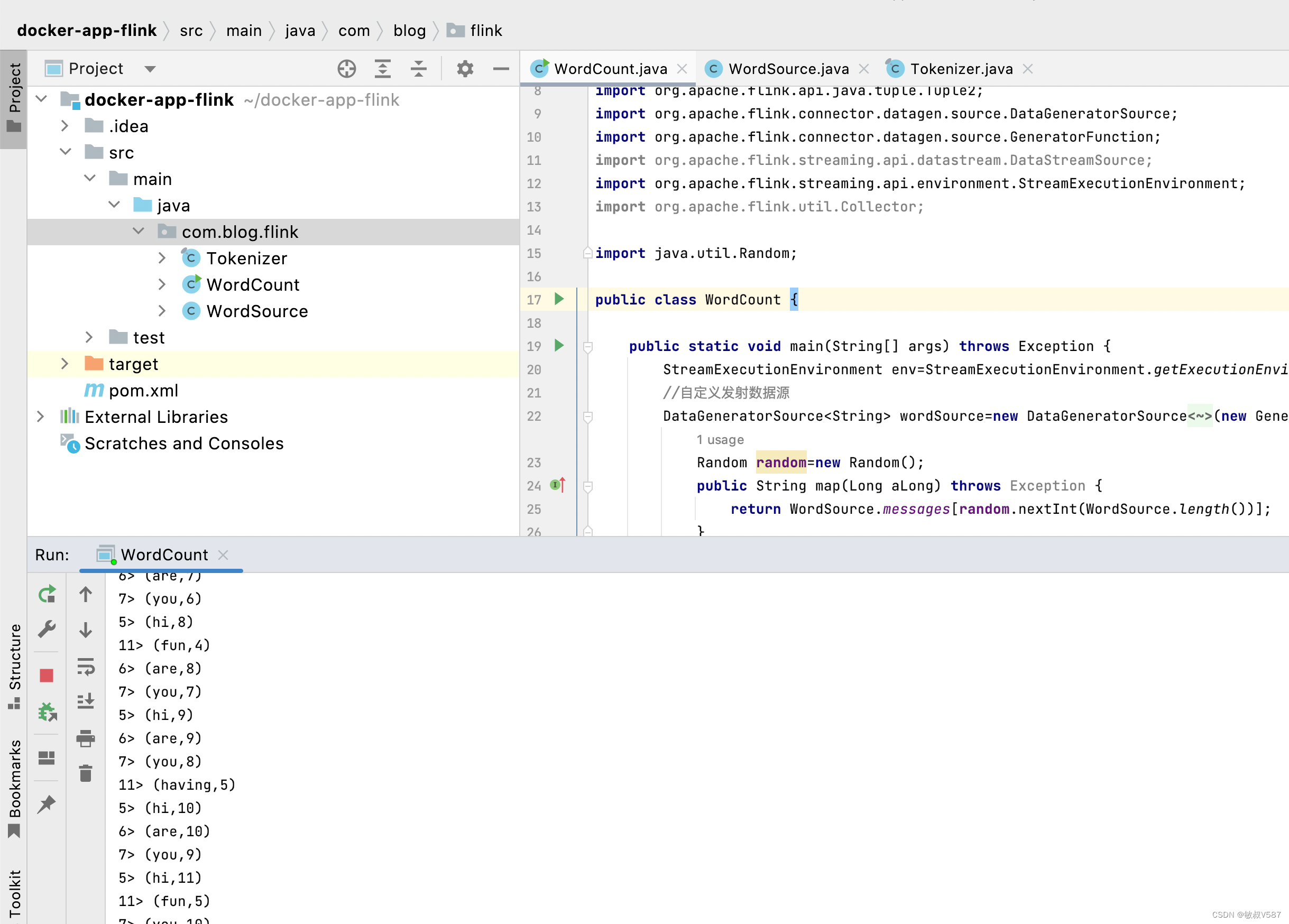
Task: Click the implements gutter marker at line 24
Action: point(558,486)
